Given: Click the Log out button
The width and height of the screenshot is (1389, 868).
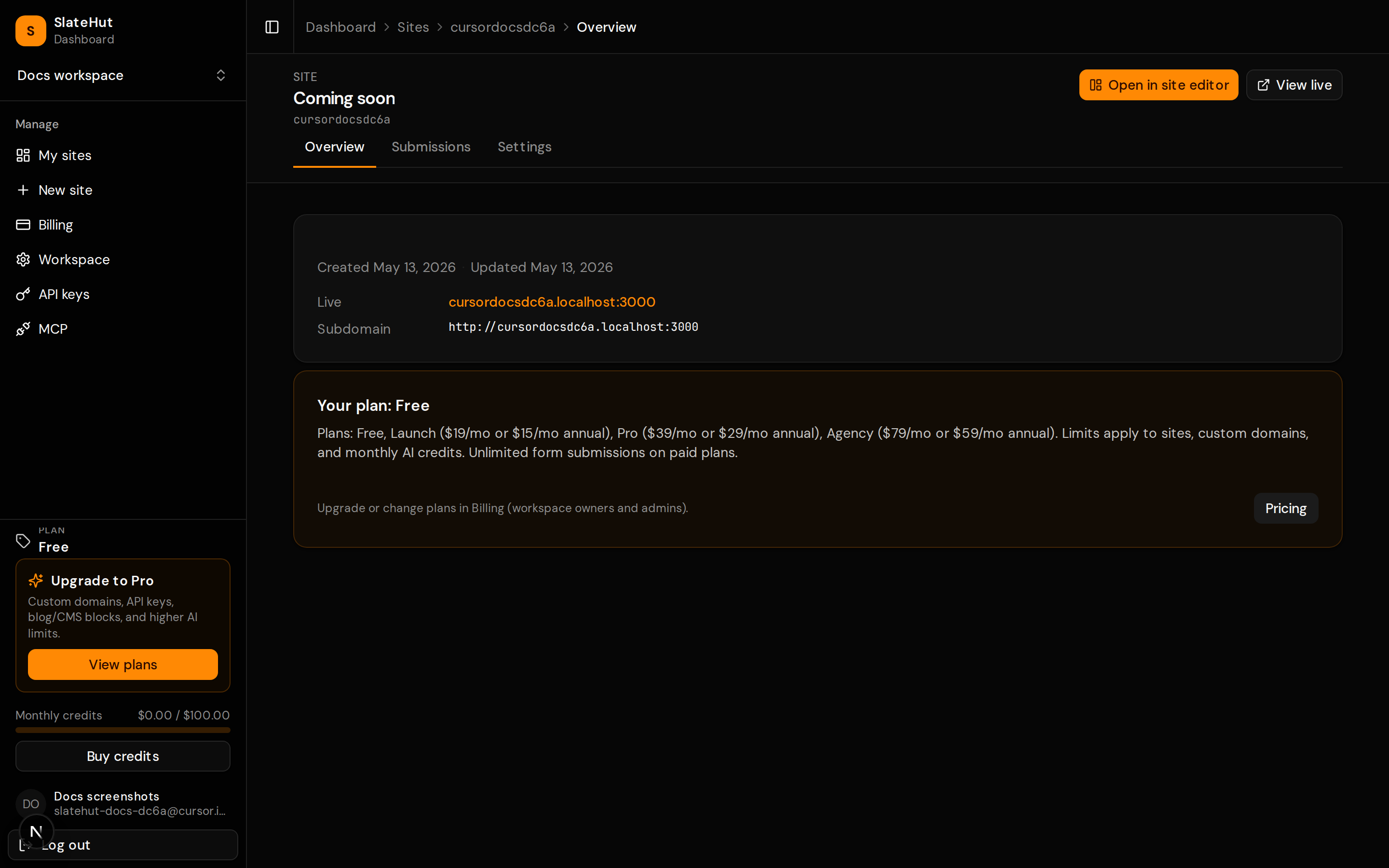Looking at the screenshot, I should pos(123,844).
